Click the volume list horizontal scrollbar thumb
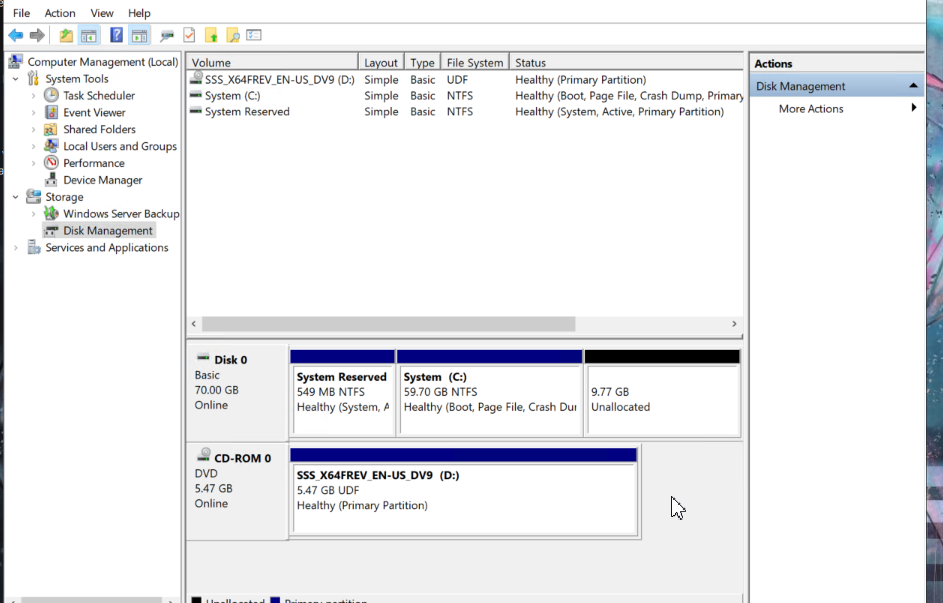This screenshot has height=603, width=943. (x=389, y=323)
